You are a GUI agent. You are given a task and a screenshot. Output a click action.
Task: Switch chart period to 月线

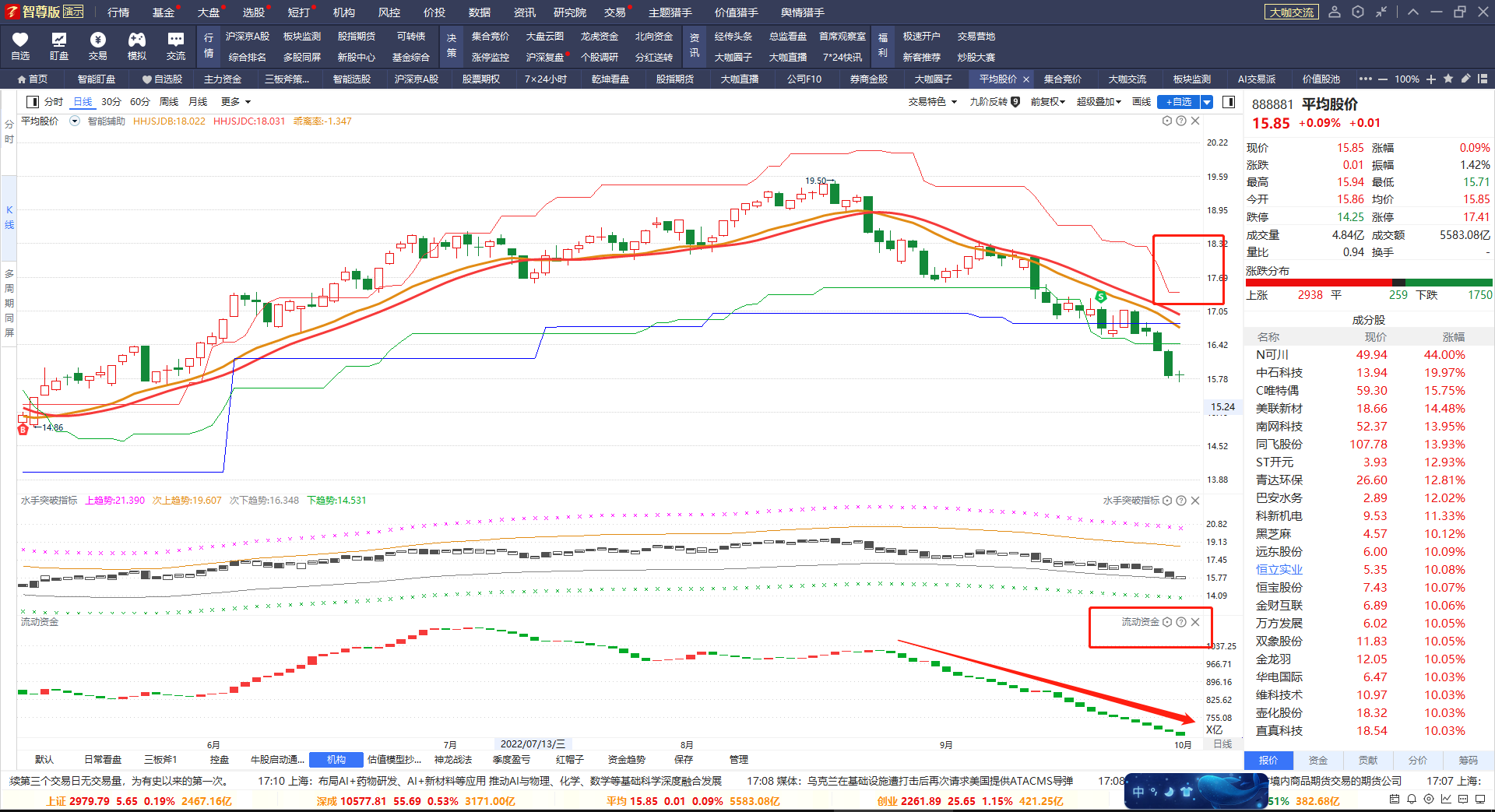[x=198, y=102]
